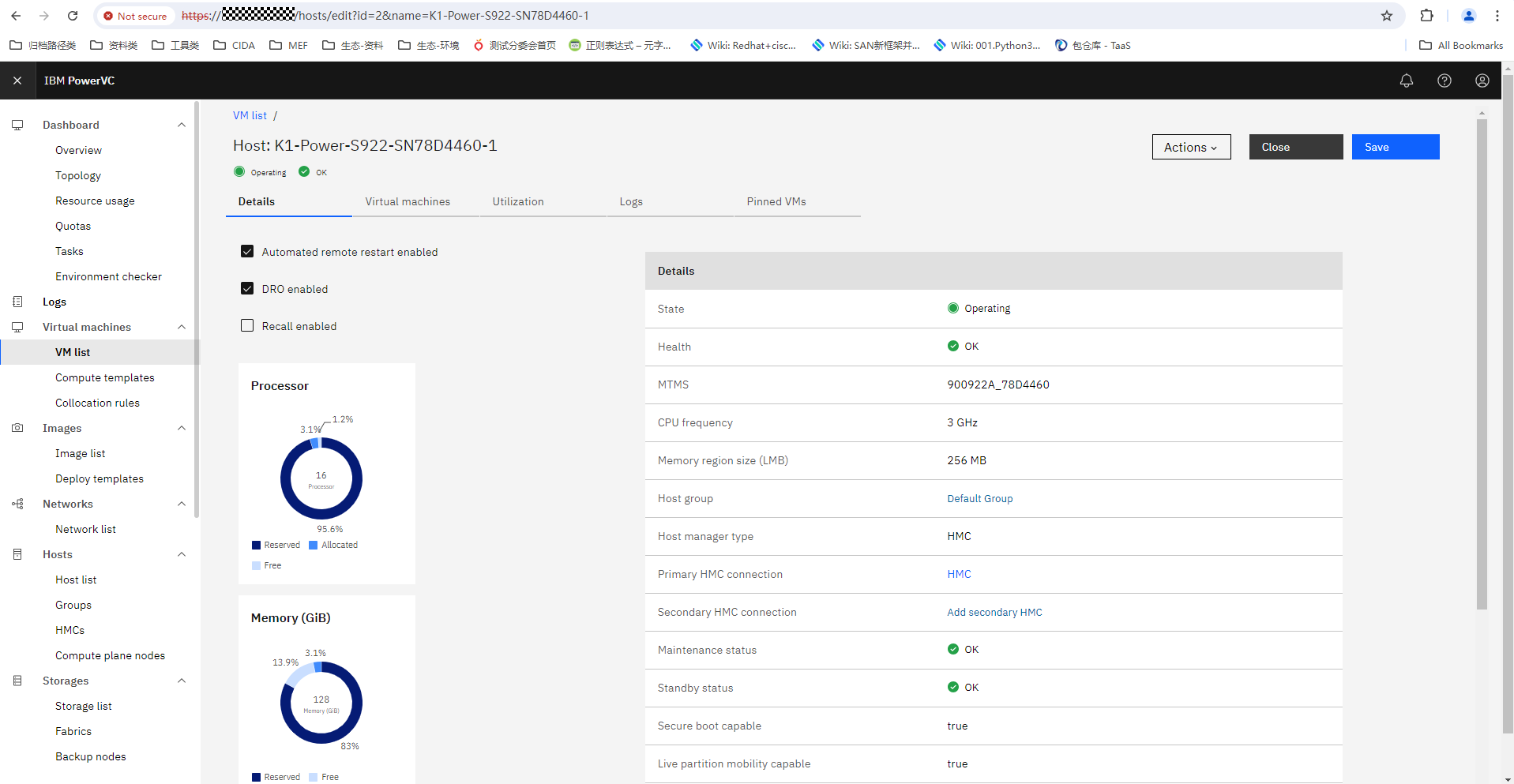The image size is (1514, 784).
Task: Click the OK check icon in Maintenance status row
Action: coord(953,649)
